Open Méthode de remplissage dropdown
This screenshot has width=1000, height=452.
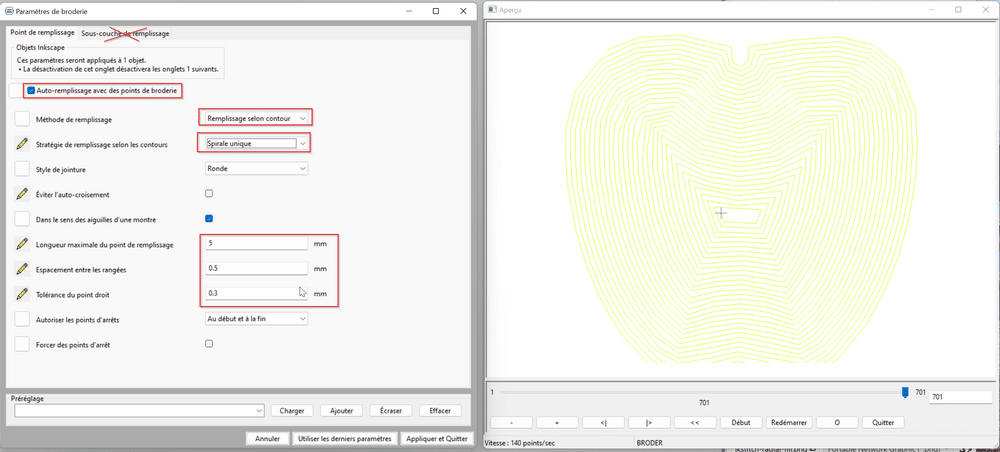(255, 118)
